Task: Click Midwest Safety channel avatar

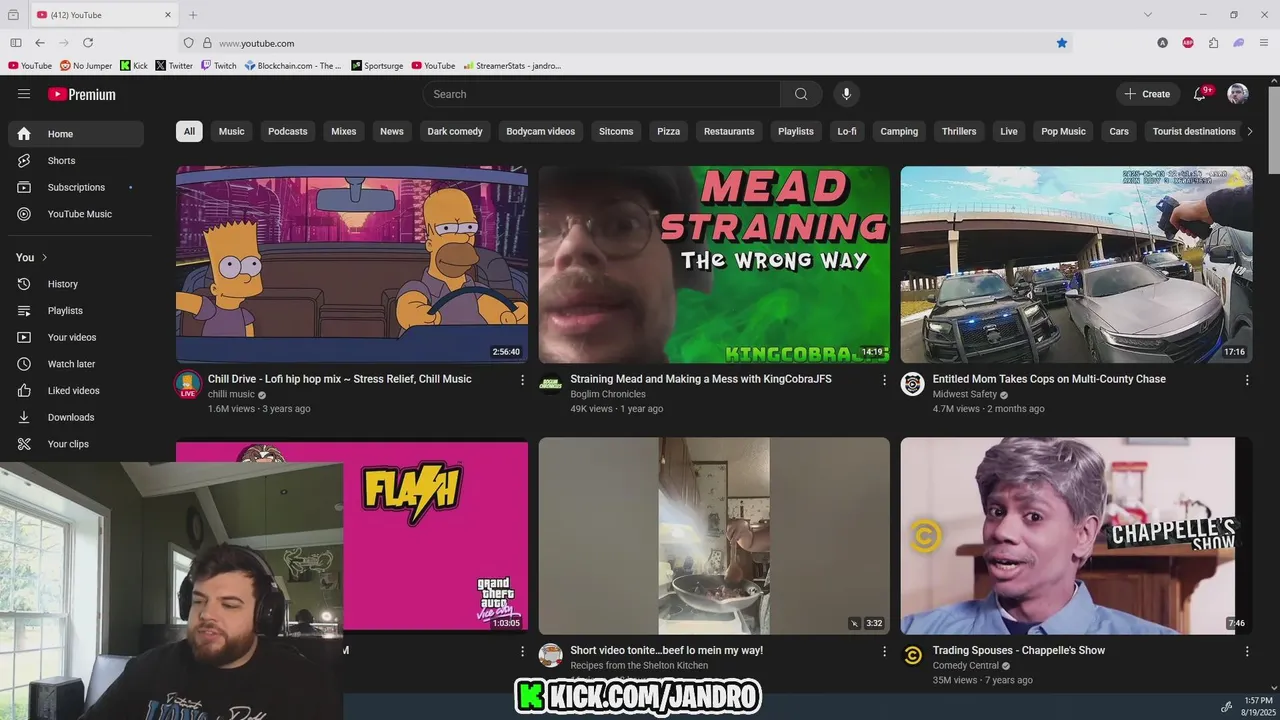Action: pyautogui.click(x=912, y=384)
